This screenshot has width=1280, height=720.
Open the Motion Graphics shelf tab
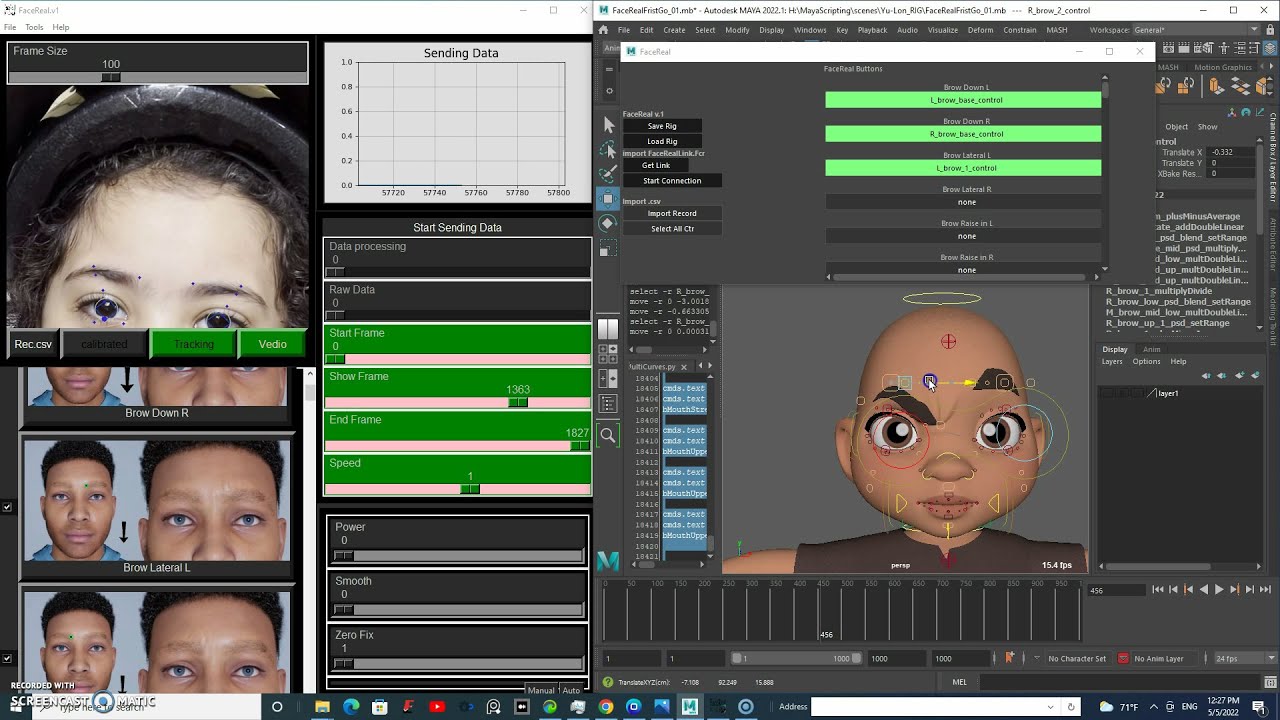(x=1223, y=67)
